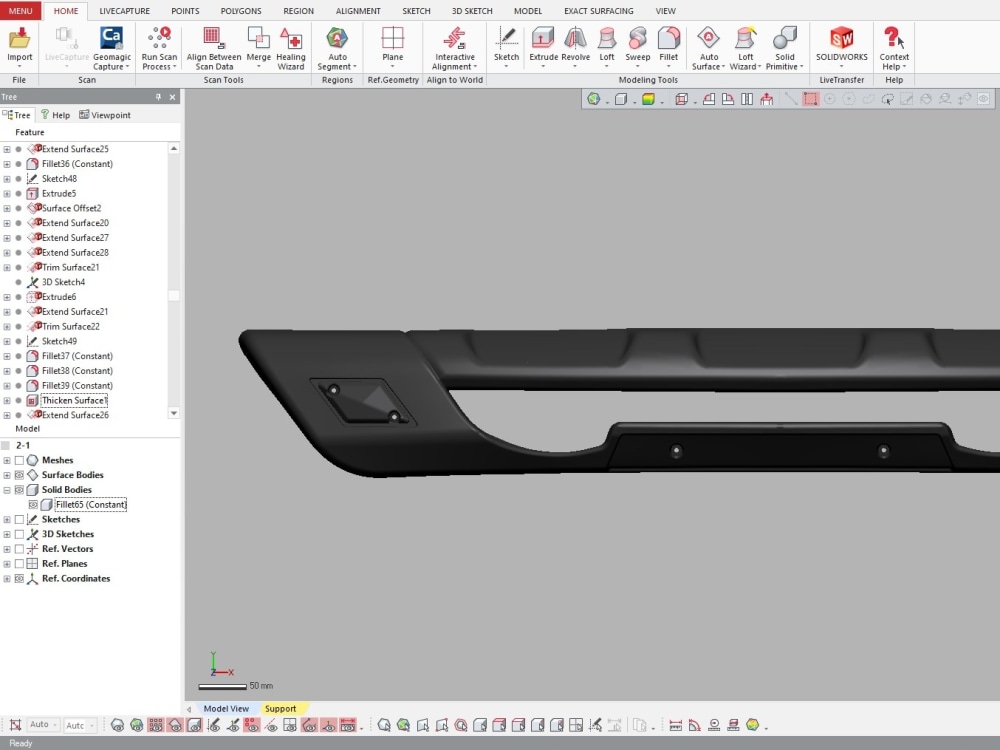Toggle Surface Bodies visibility
Screen dimensions: 1000x750
(19, 474)
